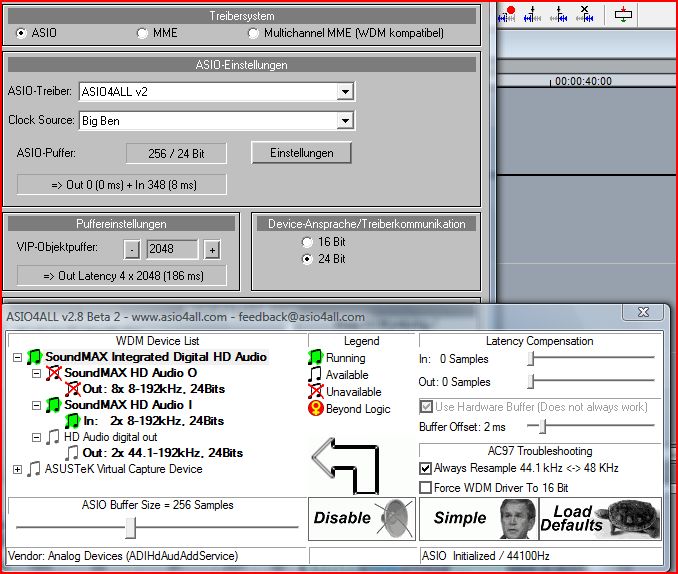Select the Out: 8x 8-192kHz, 24Bits row
The image size is (678, 574).
point(154,389)
